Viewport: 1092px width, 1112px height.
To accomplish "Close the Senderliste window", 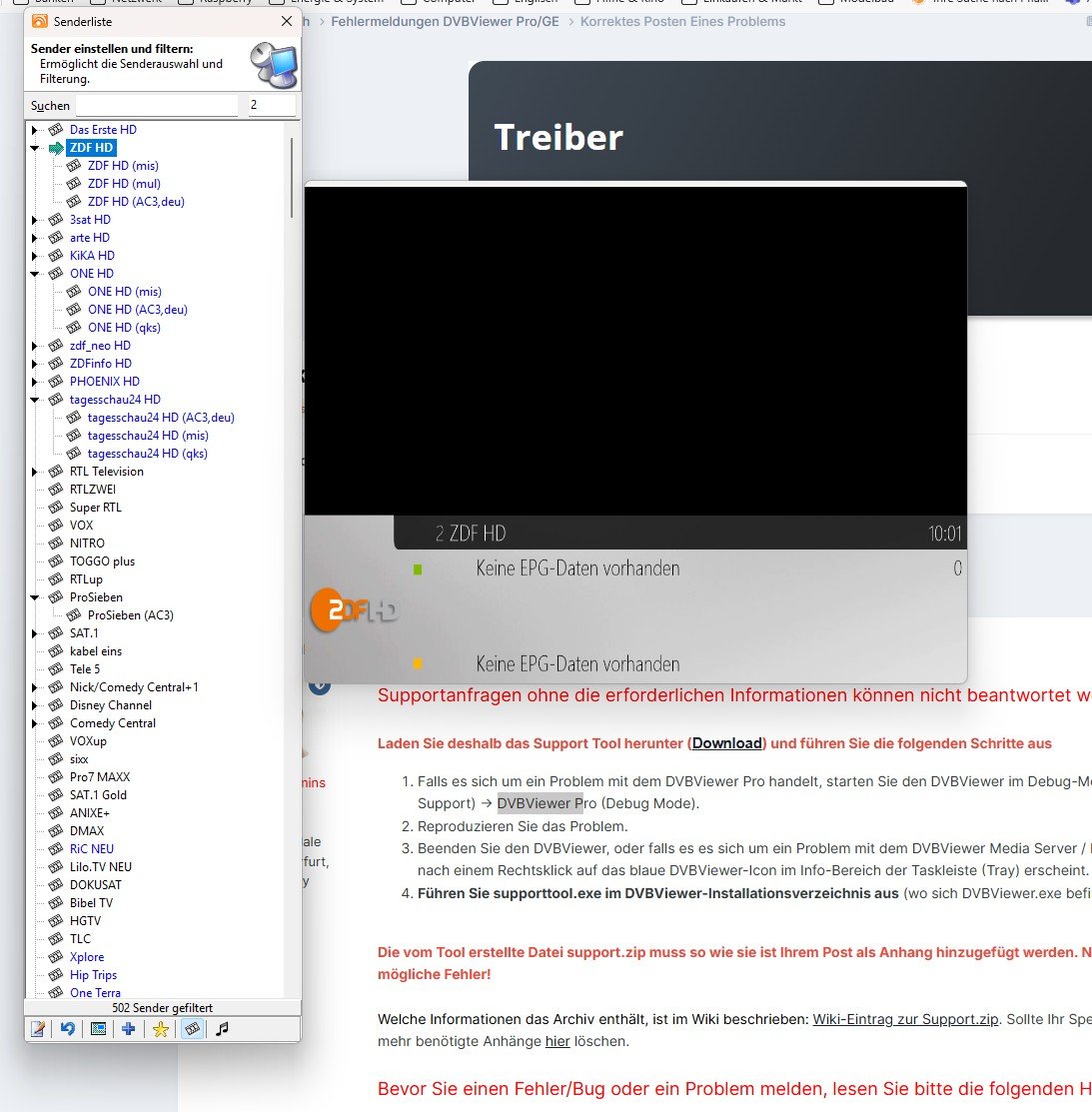I will coord(287,21).
